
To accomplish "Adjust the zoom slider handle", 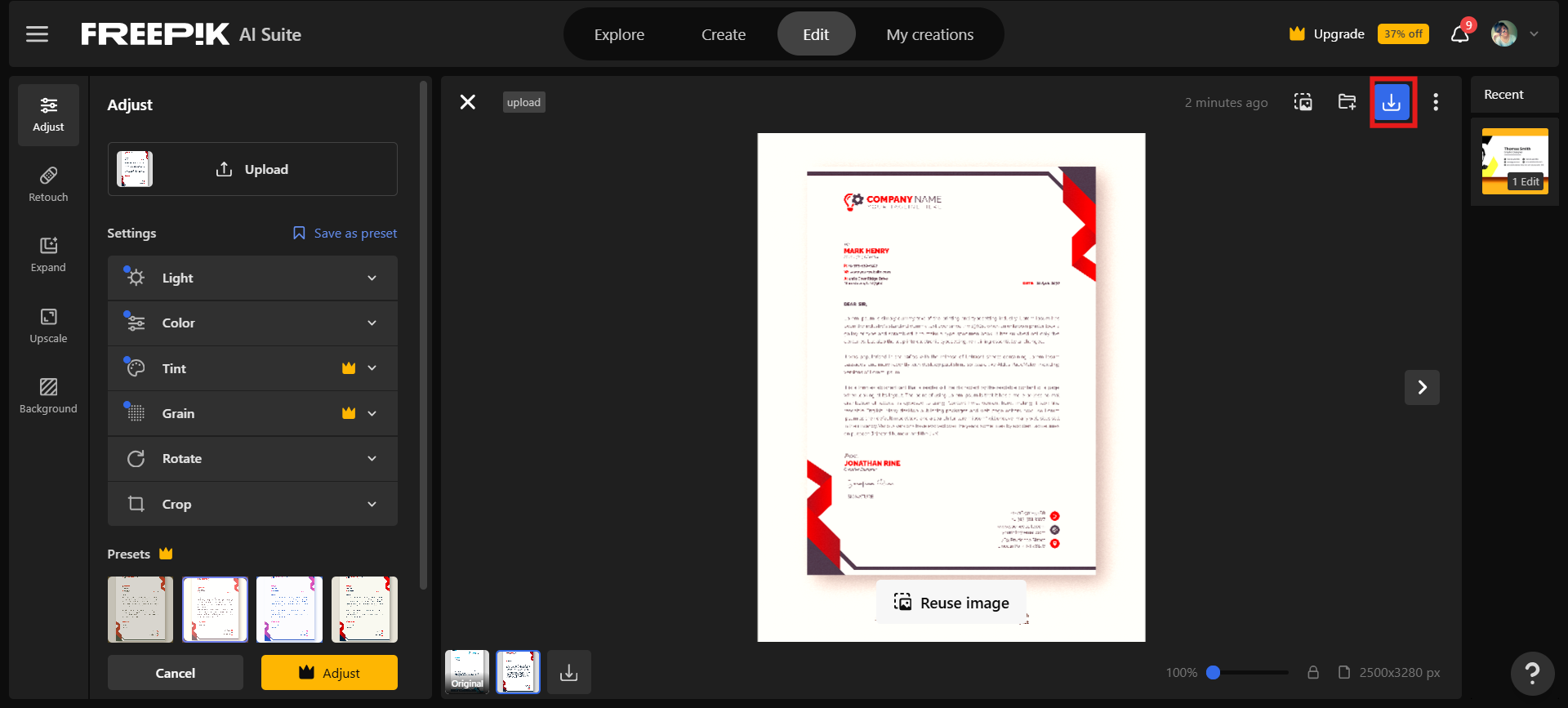I will coord(1214,672).
